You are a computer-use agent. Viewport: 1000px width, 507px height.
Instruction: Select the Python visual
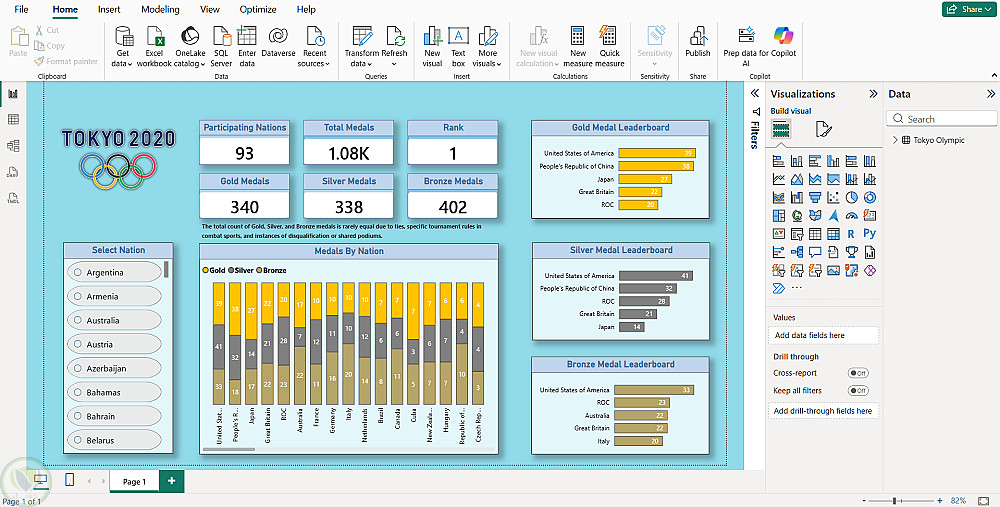(870, 234)
